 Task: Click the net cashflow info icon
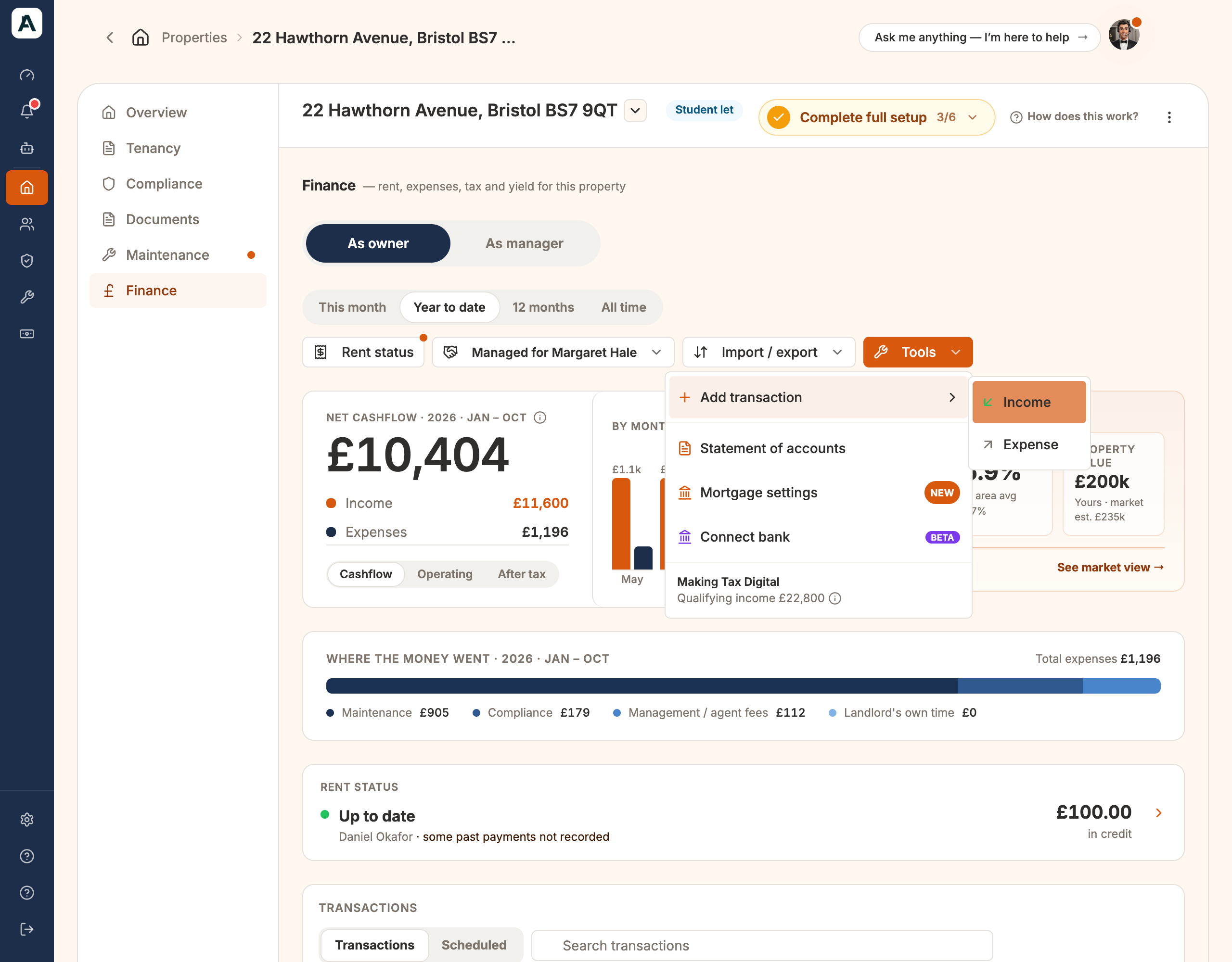pyautogui.click(x=540, y=418)
